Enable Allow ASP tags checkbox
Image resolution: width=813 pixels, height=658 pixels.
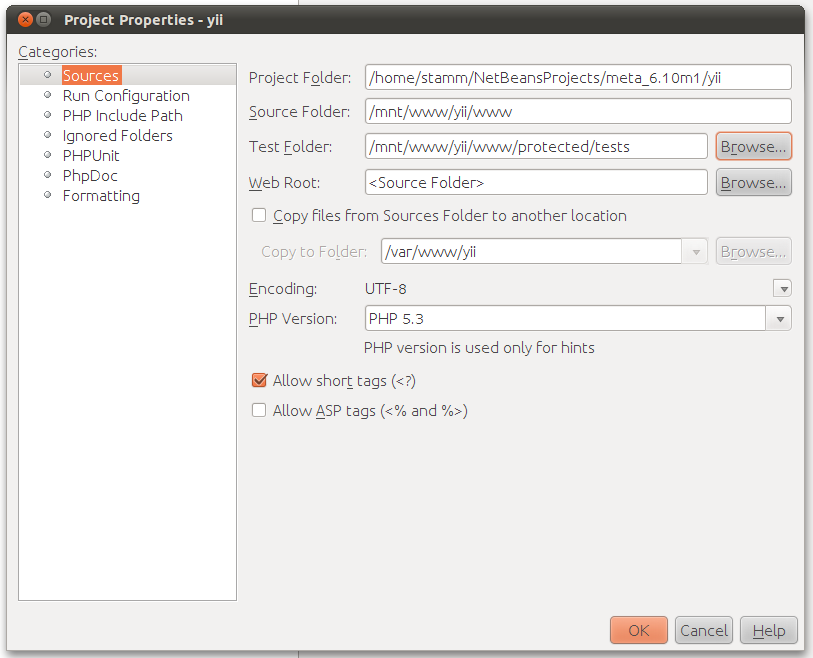(x=259, y=410)
